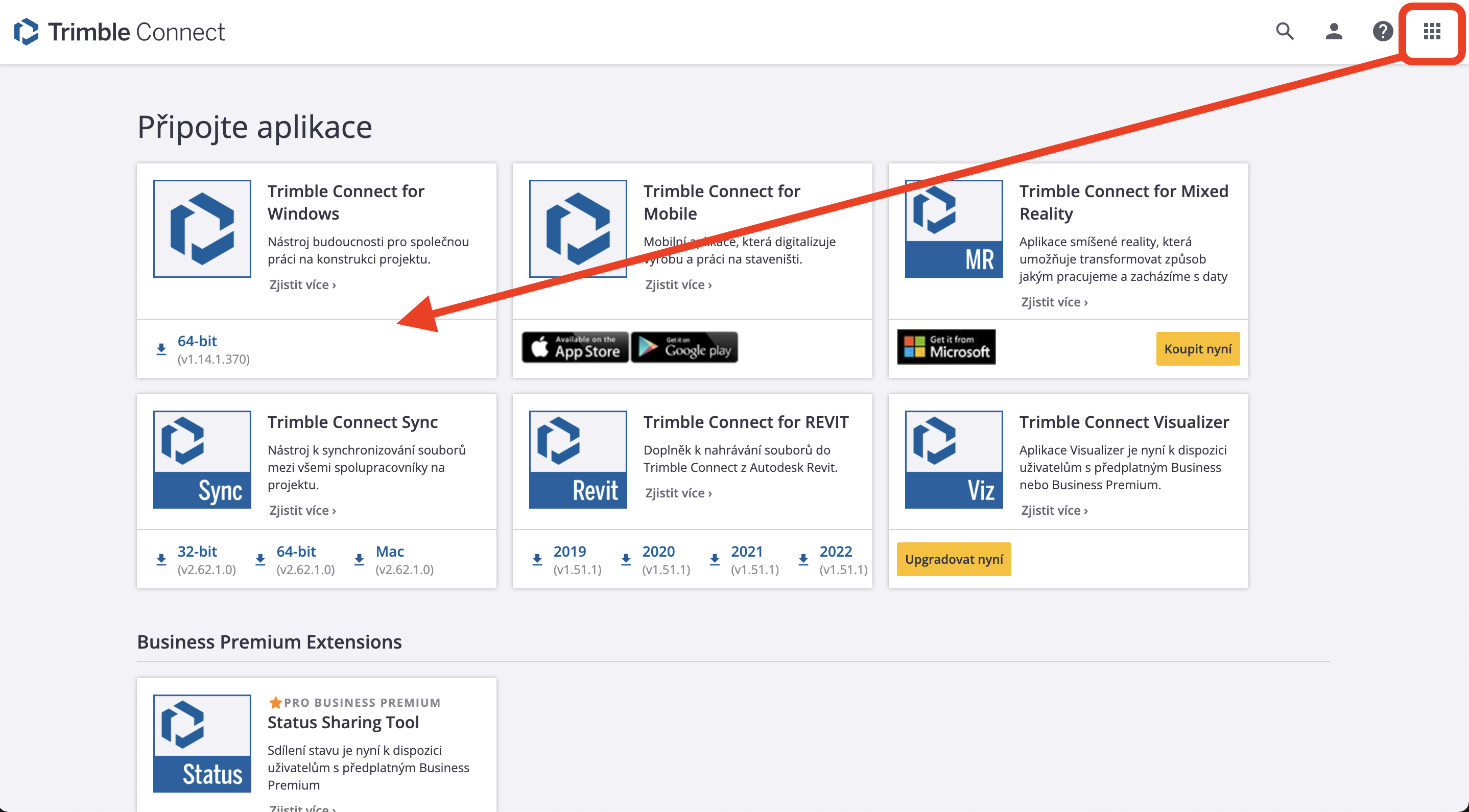Click the Visualizer Viz icon

click(x=953, y=459)
